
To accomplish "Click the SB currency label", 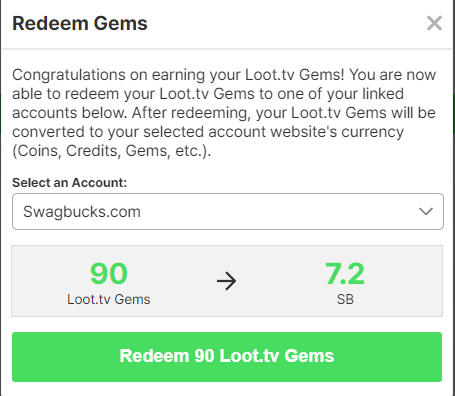I will [345, 299].
